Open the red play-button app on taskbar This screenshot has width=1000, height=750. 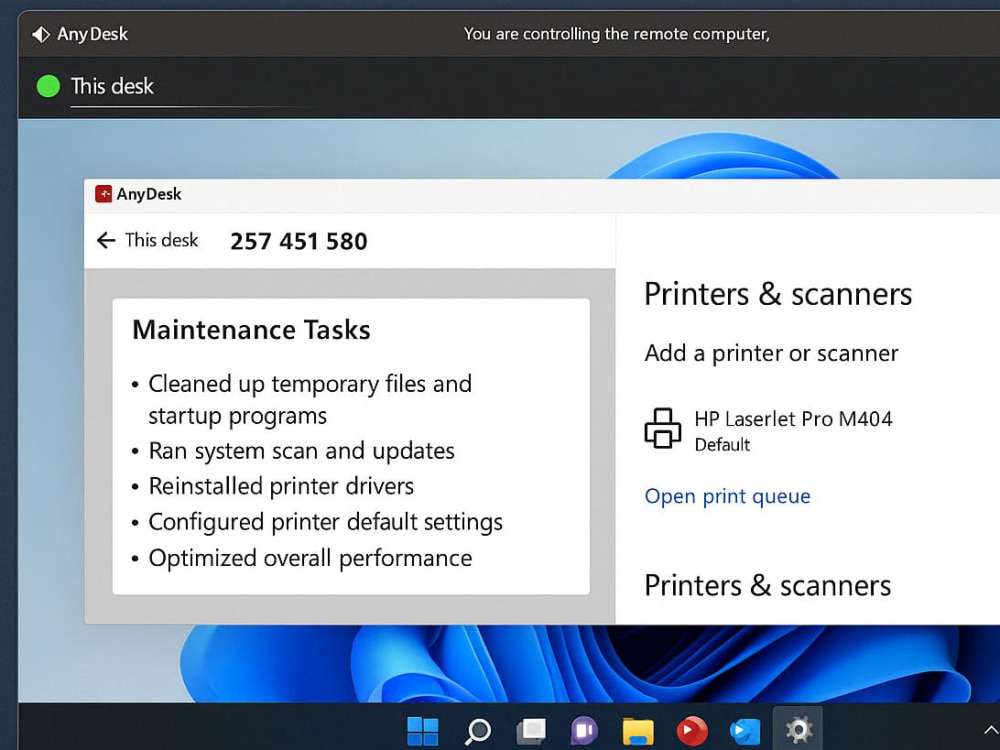(691, 731)
